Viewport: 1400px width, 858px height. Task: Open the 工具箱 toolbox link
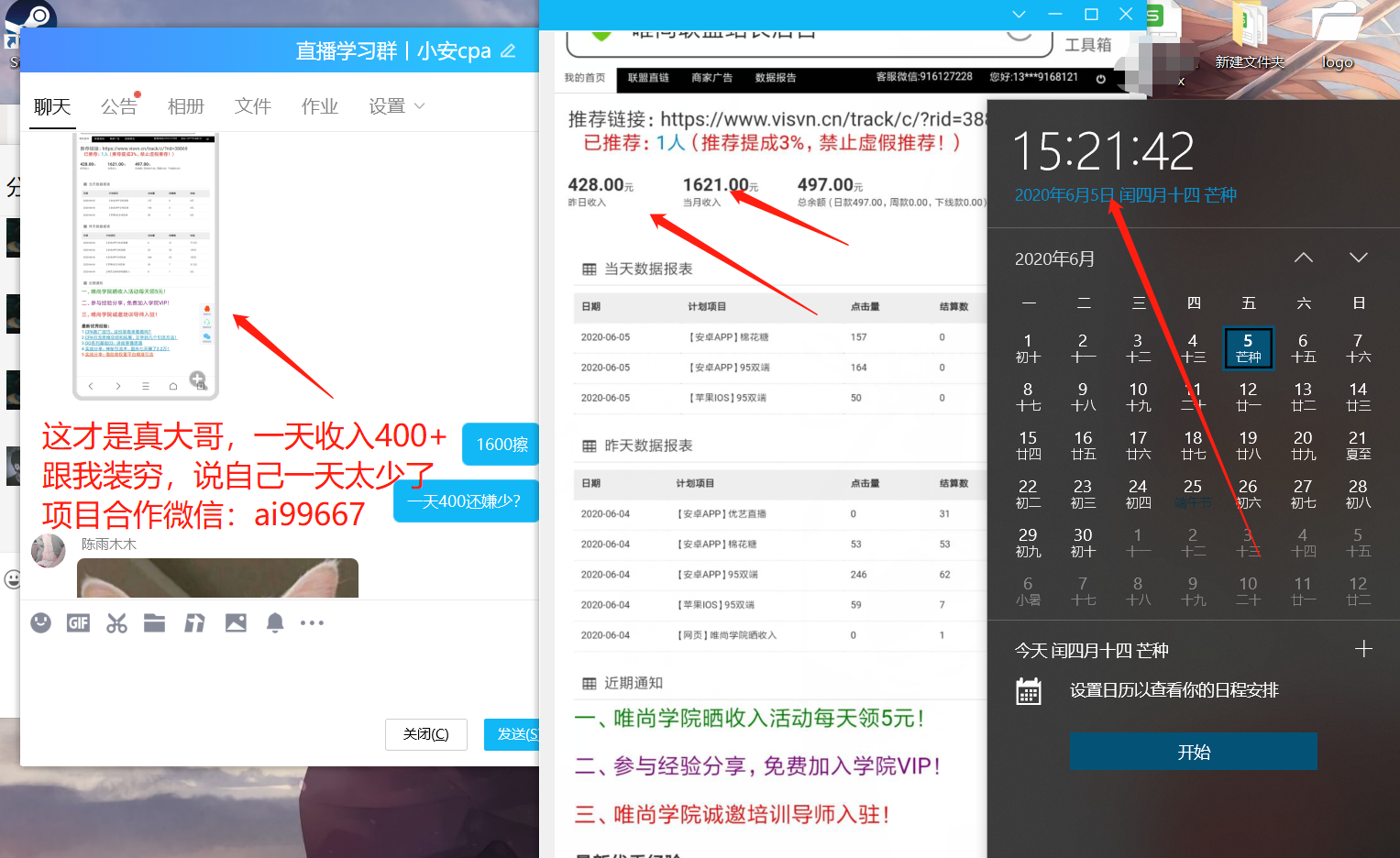(1088, 45)
